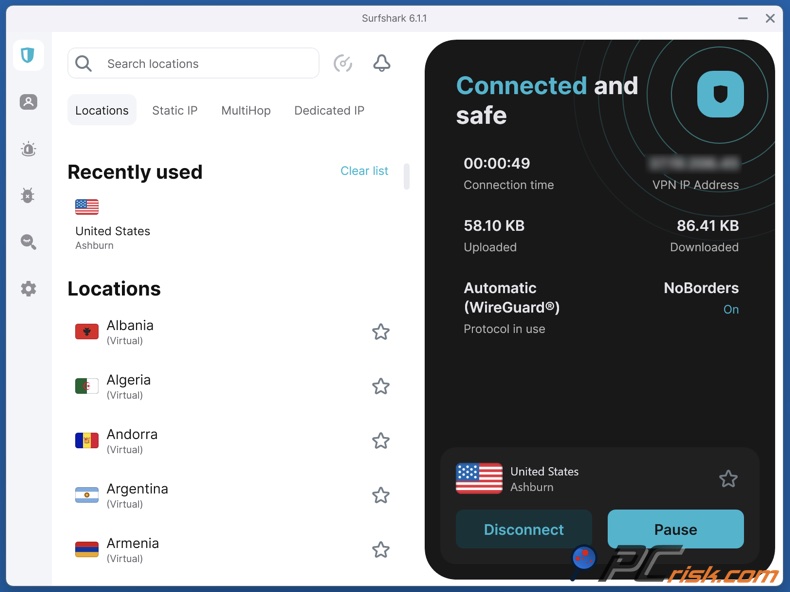Open the Search magnifier sidebar icon
The height and width of the screenshot is (592, 790).
tap(28, 242)
